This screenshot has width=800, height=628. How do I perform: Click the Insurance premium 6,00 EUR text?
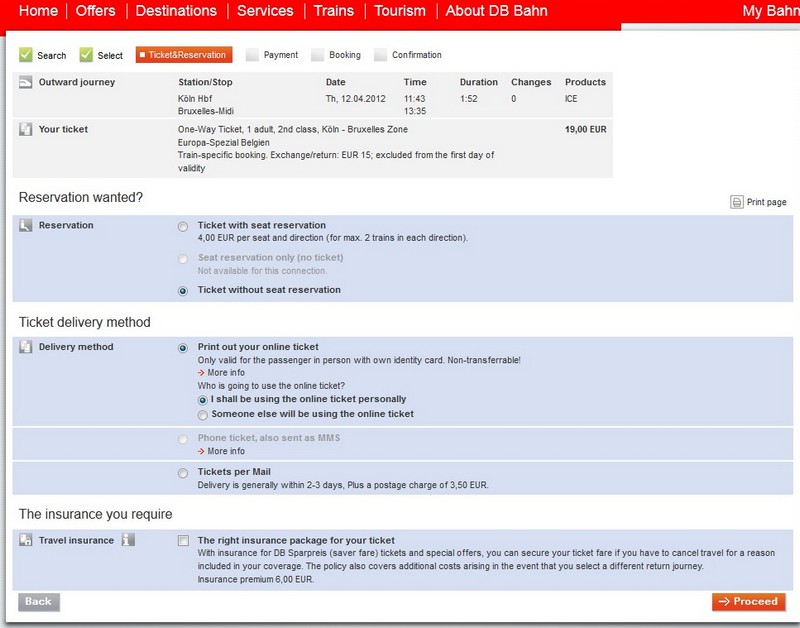click(x=256, y=579)
